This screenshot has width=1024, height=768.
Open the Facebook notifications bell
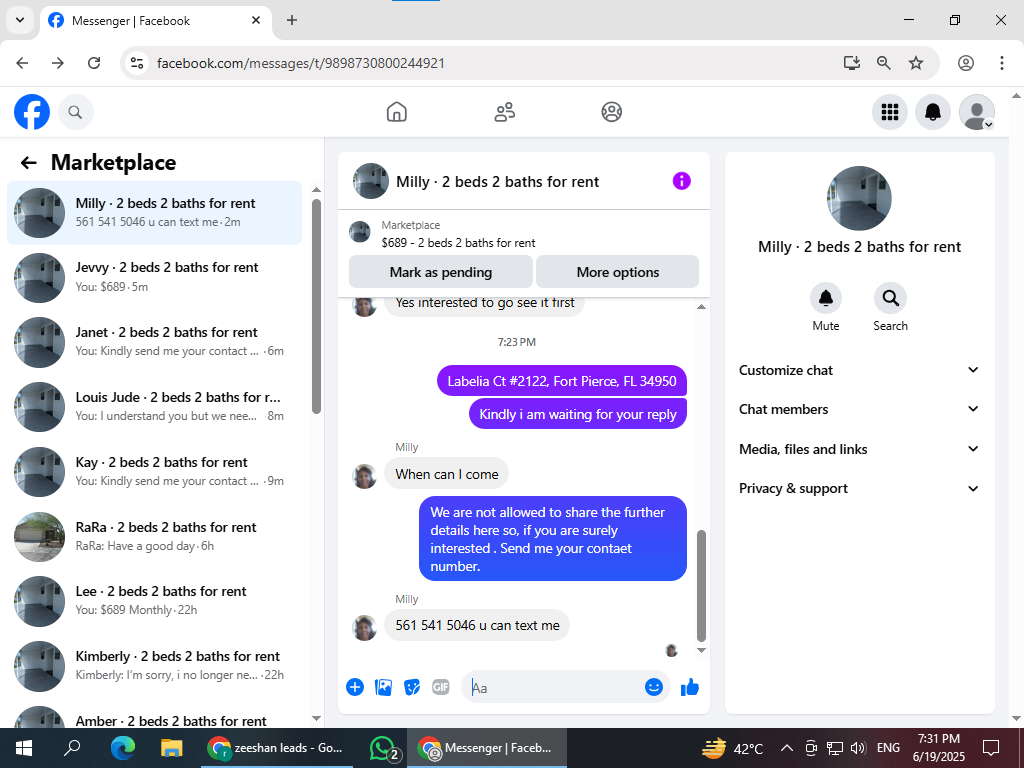click(x=933, y=112)
